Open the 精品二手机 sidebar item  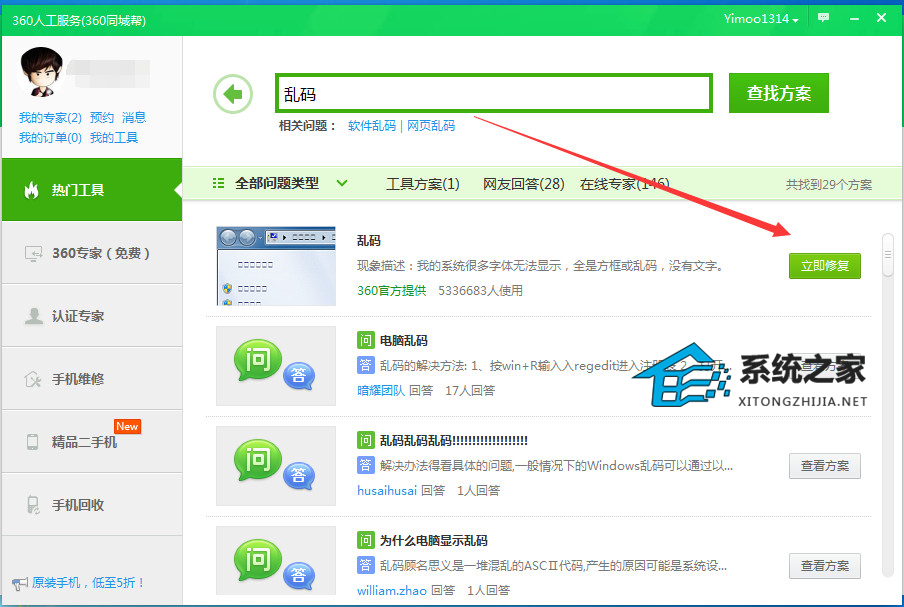click(92, 442)
